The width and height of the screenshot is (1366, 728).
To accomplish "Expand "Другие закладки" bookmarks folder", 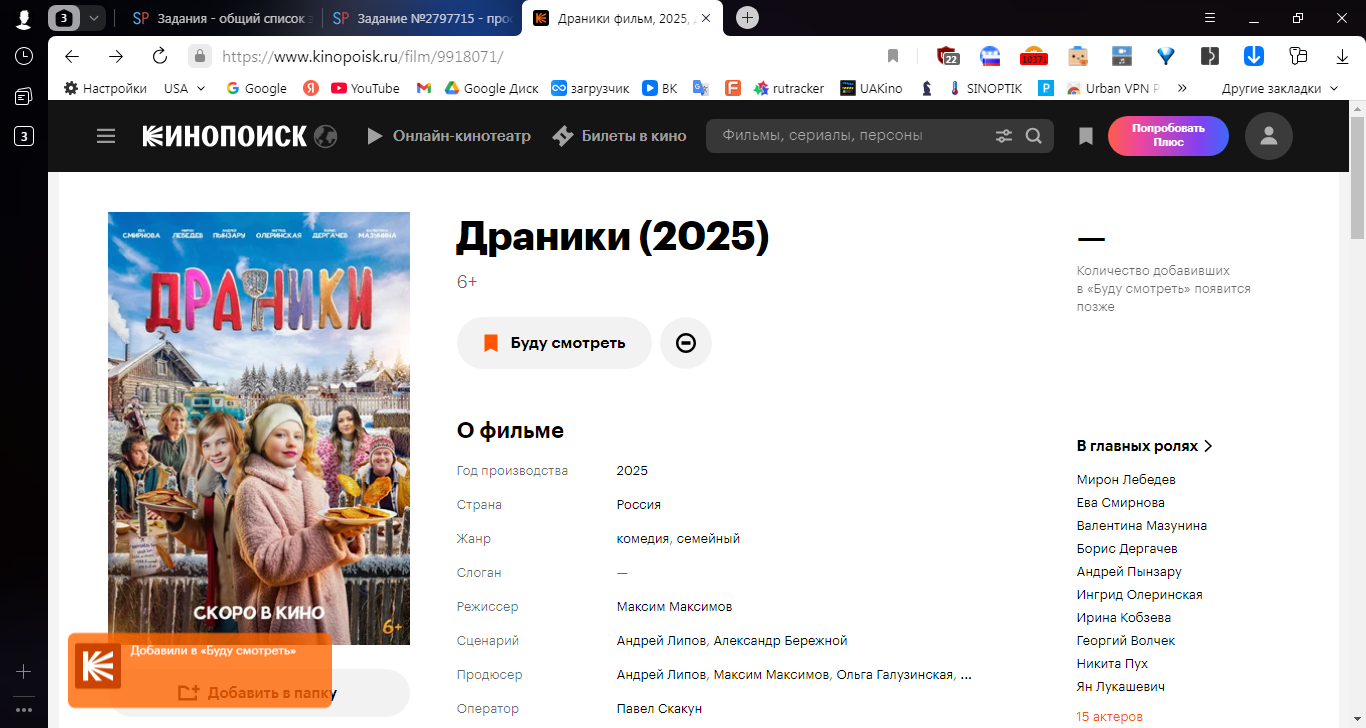I will pos(1279,88).
